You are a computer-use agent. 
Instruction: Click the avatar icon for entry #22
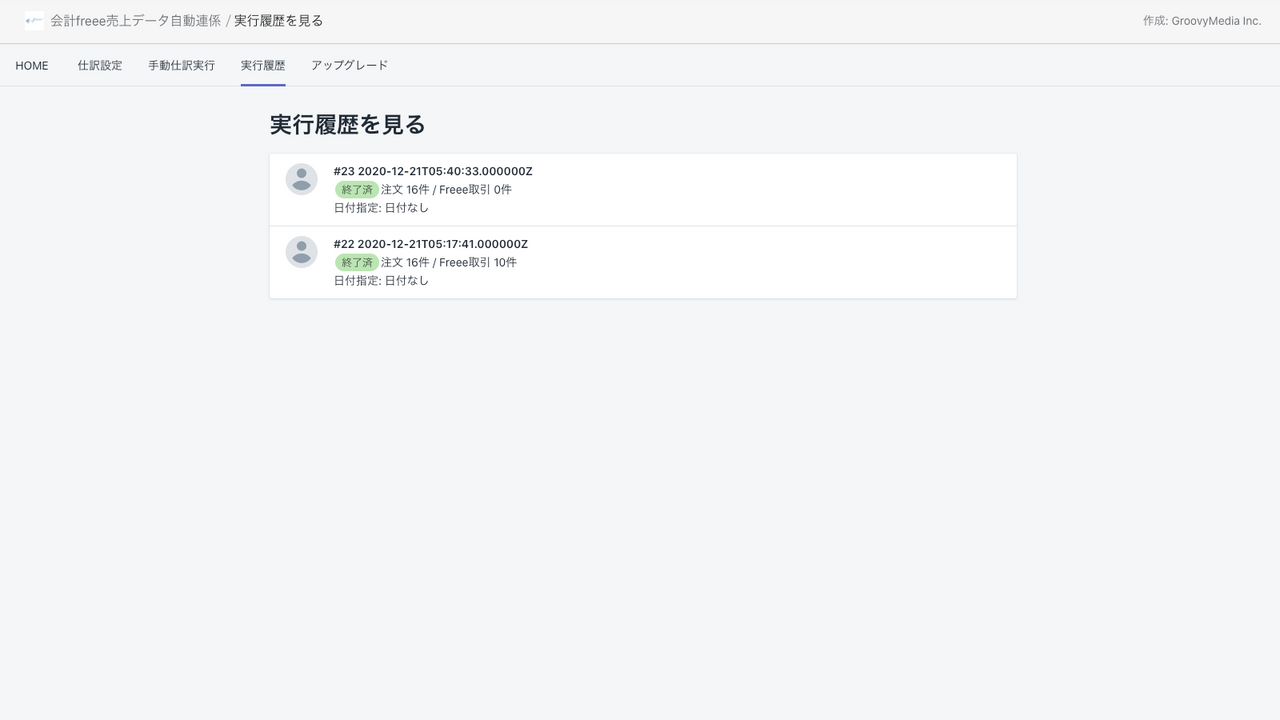[301, 252]
